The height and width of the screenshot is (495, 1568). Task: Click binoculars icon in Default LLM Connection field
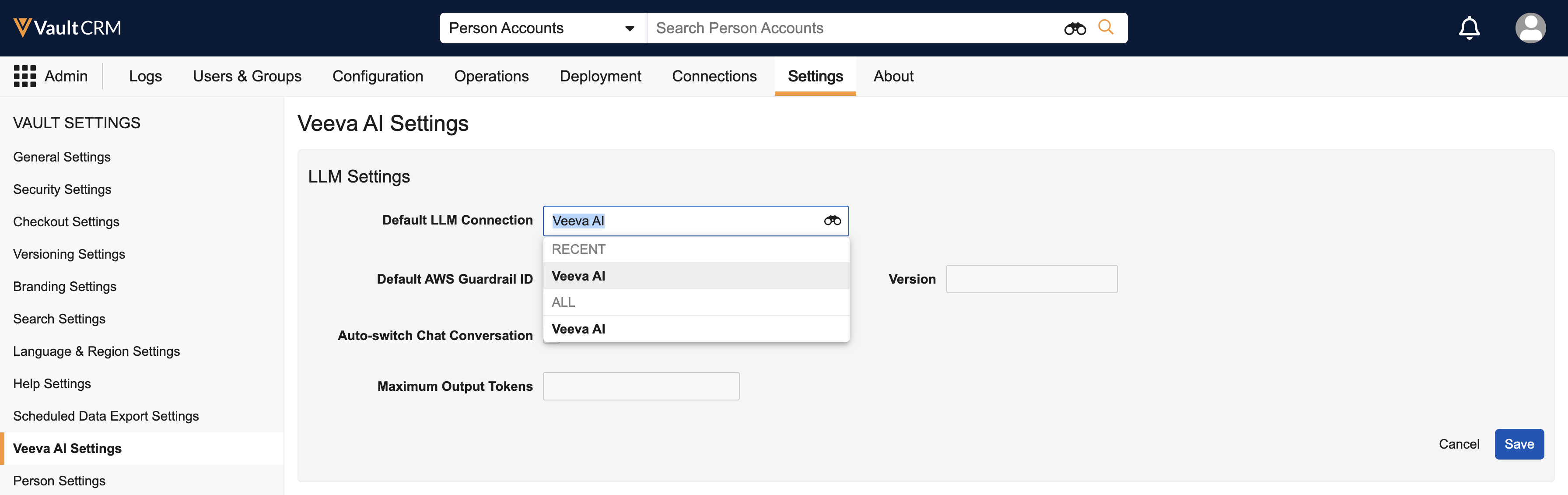point(832,221)
